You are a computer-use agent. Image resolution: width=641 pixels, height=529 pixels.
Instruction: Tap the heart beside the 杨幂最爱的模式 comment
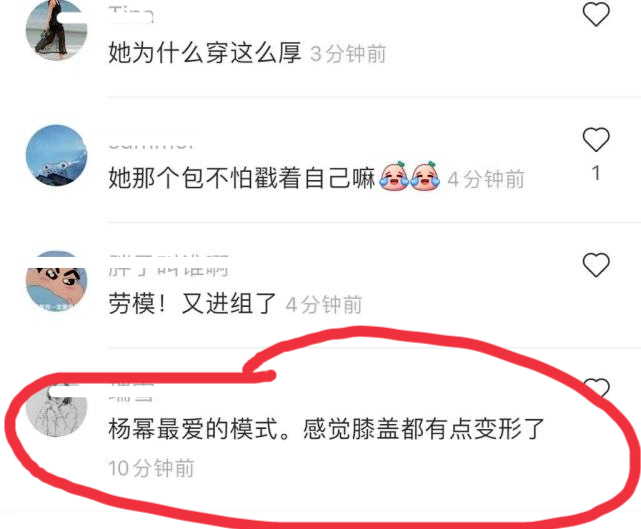coord(597,388)
